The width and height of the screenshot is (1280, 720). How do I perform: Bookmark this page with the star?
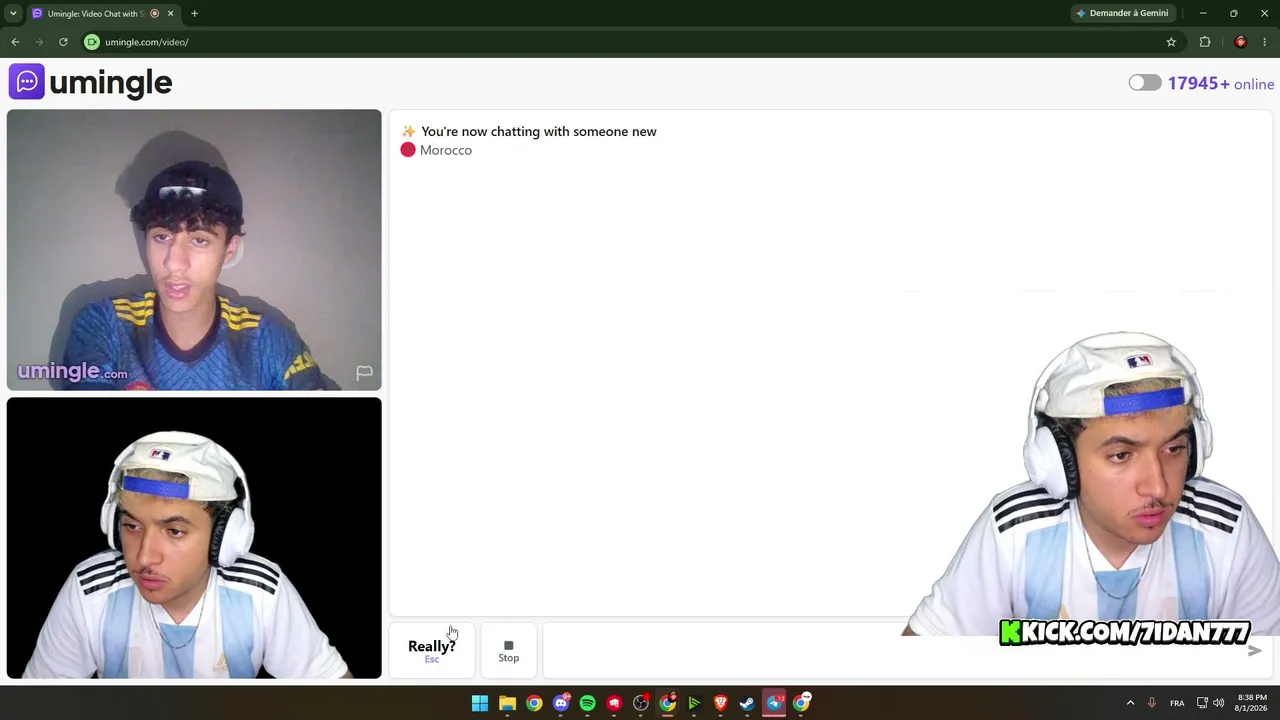[x=1171, y=42]
